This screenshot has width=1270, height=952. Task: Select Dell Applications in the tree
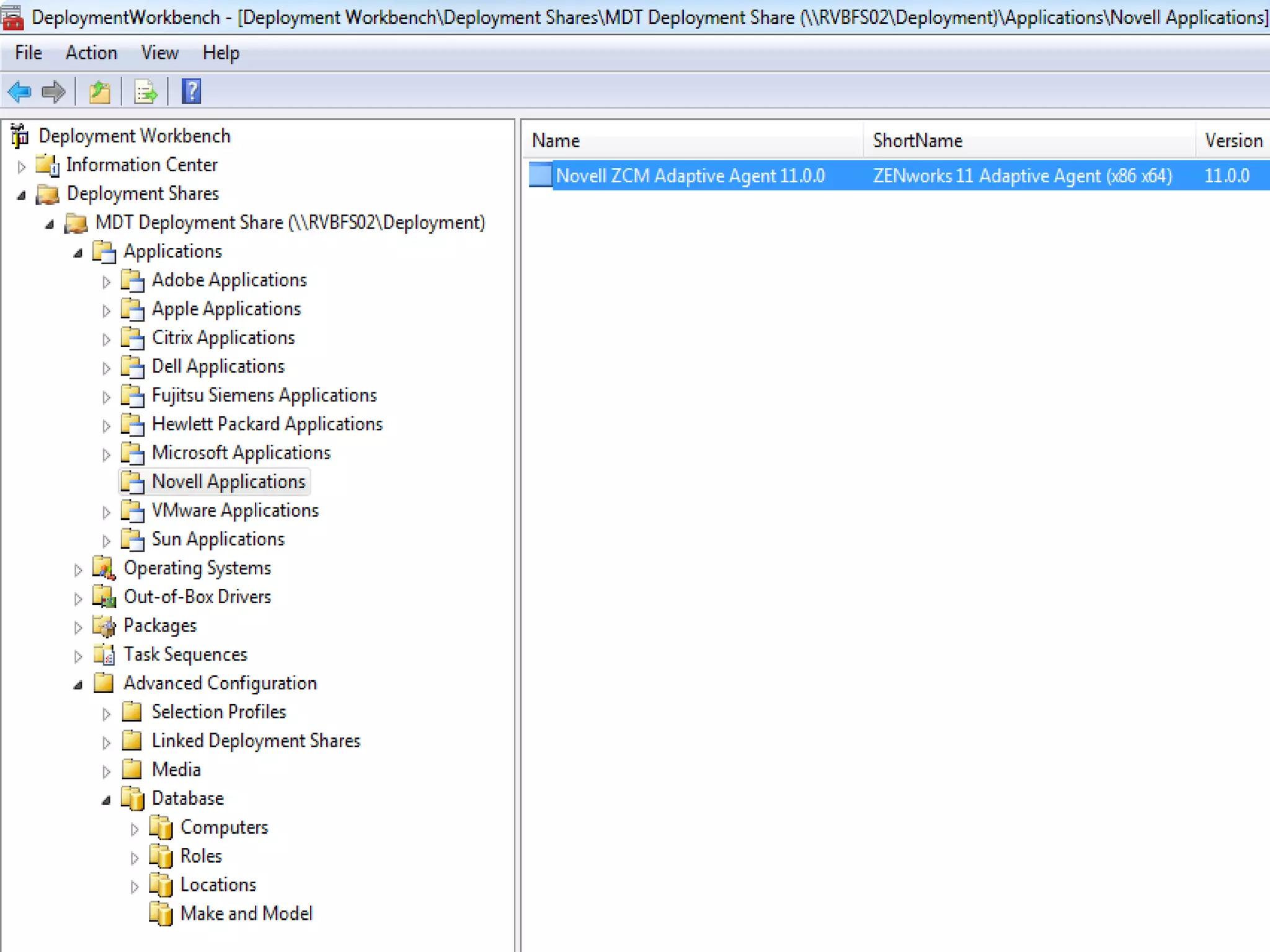point(218,367)
